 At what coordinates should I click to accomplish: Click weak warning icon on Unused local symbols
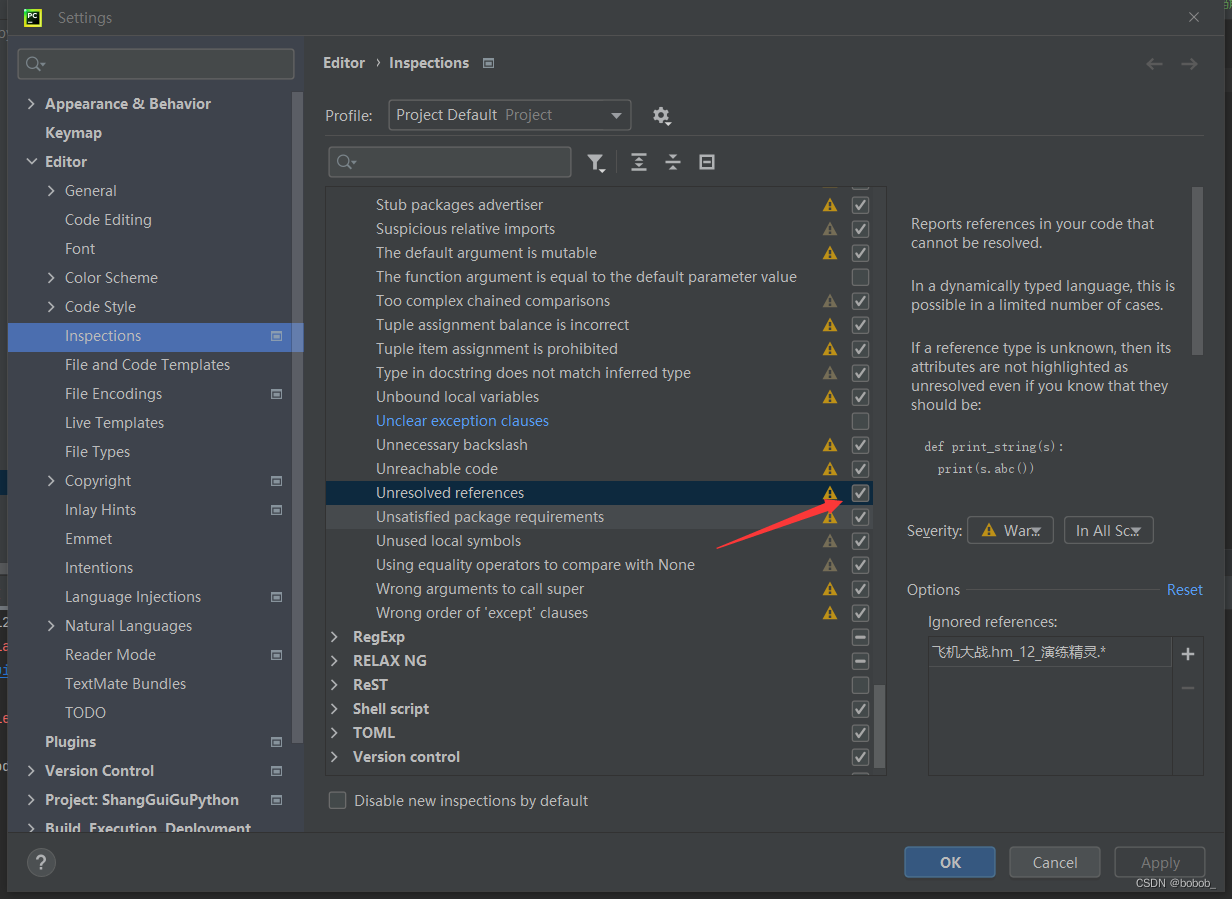click(x=830, y=541)
